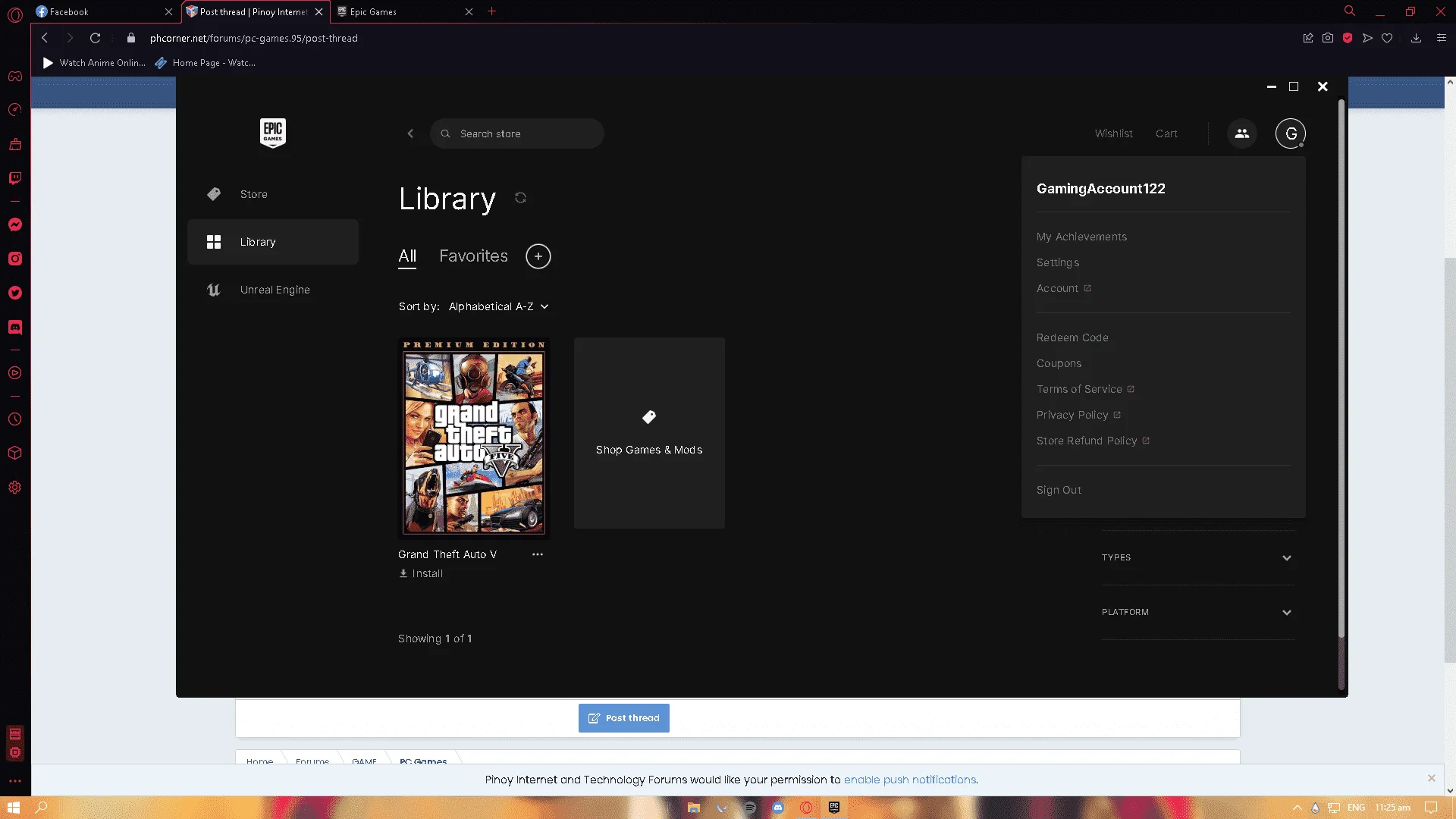This screenshot has width=1456, height=819.
Task: Open GX Corner gamepad icon
Action: tap(15, 76)
